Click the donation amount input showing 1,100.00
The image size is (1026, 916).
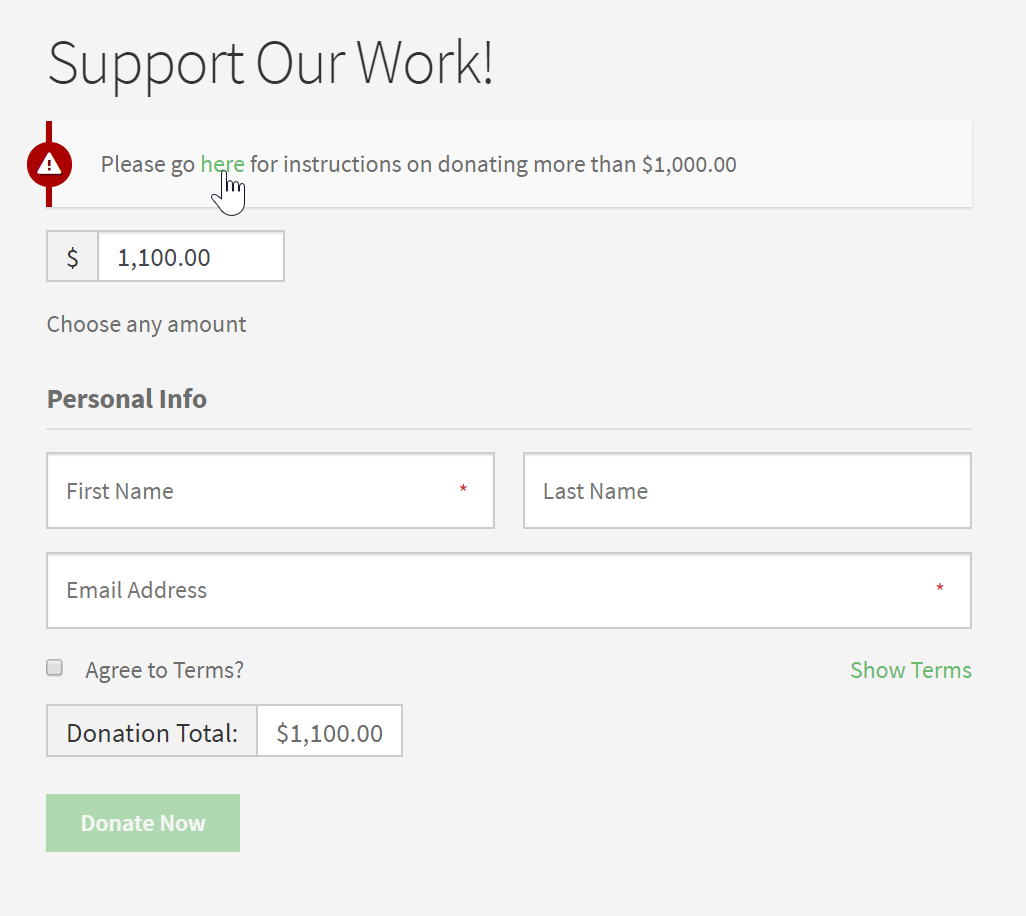190,256
